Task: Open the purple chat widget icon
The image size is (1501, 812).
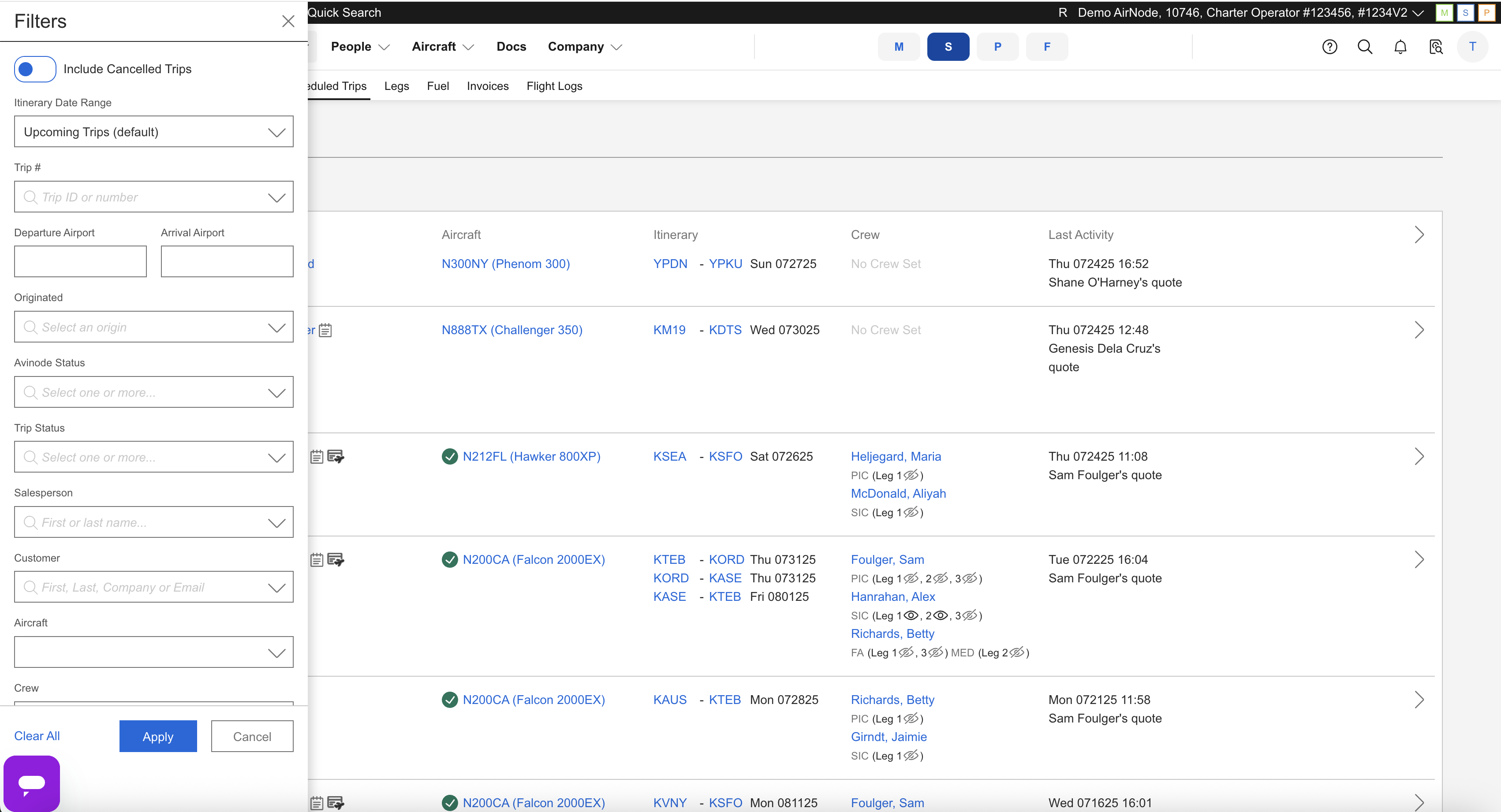Action: click(31, 783)
